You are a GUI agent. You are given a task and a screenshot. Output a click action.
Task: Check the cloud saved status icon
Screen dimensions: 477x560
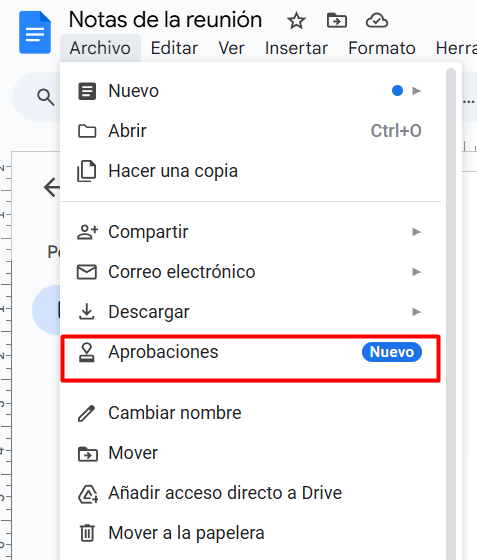377,20
